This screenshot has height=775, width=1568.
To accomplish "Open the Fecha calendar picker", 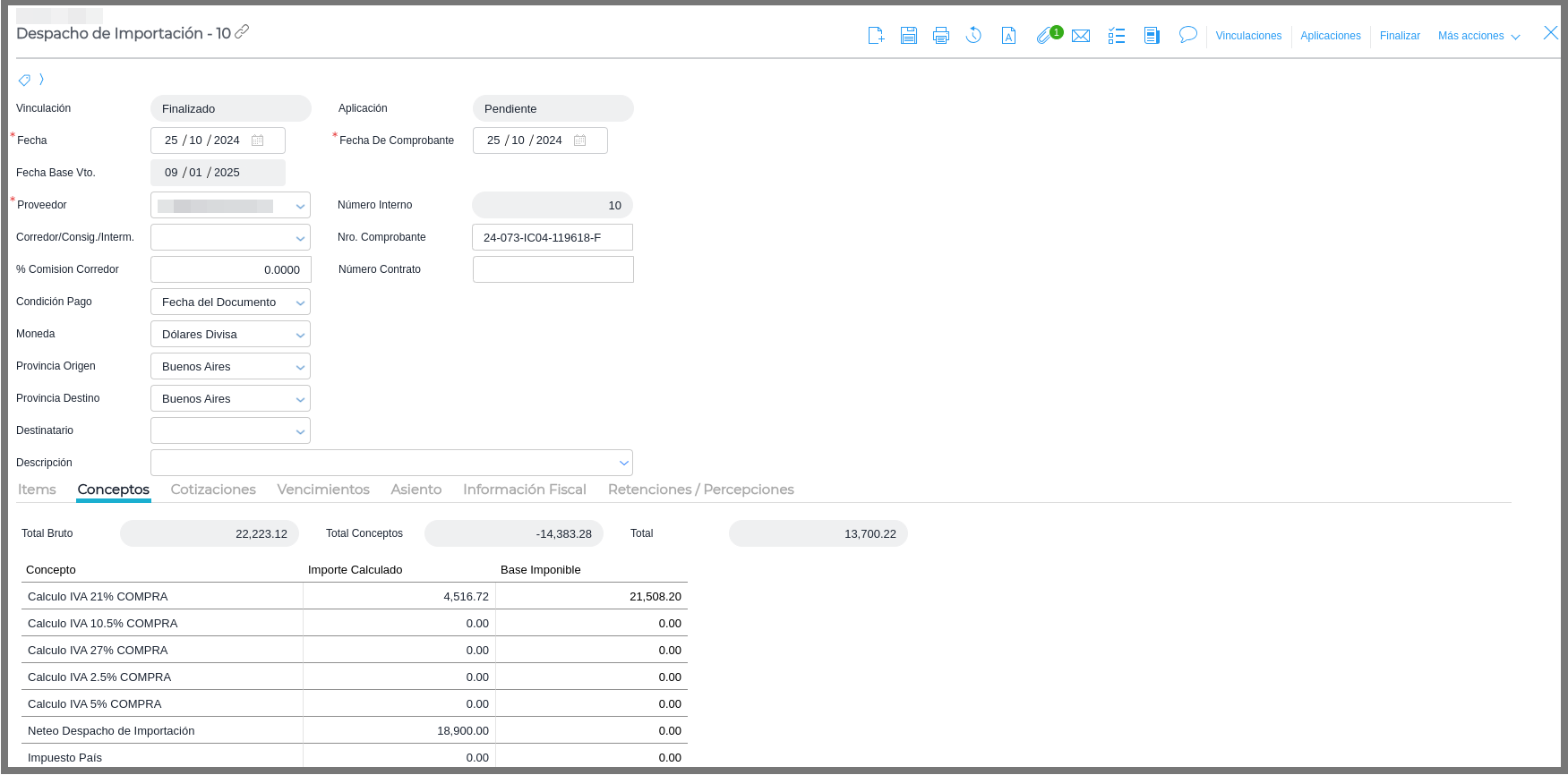I will point(258,141).
